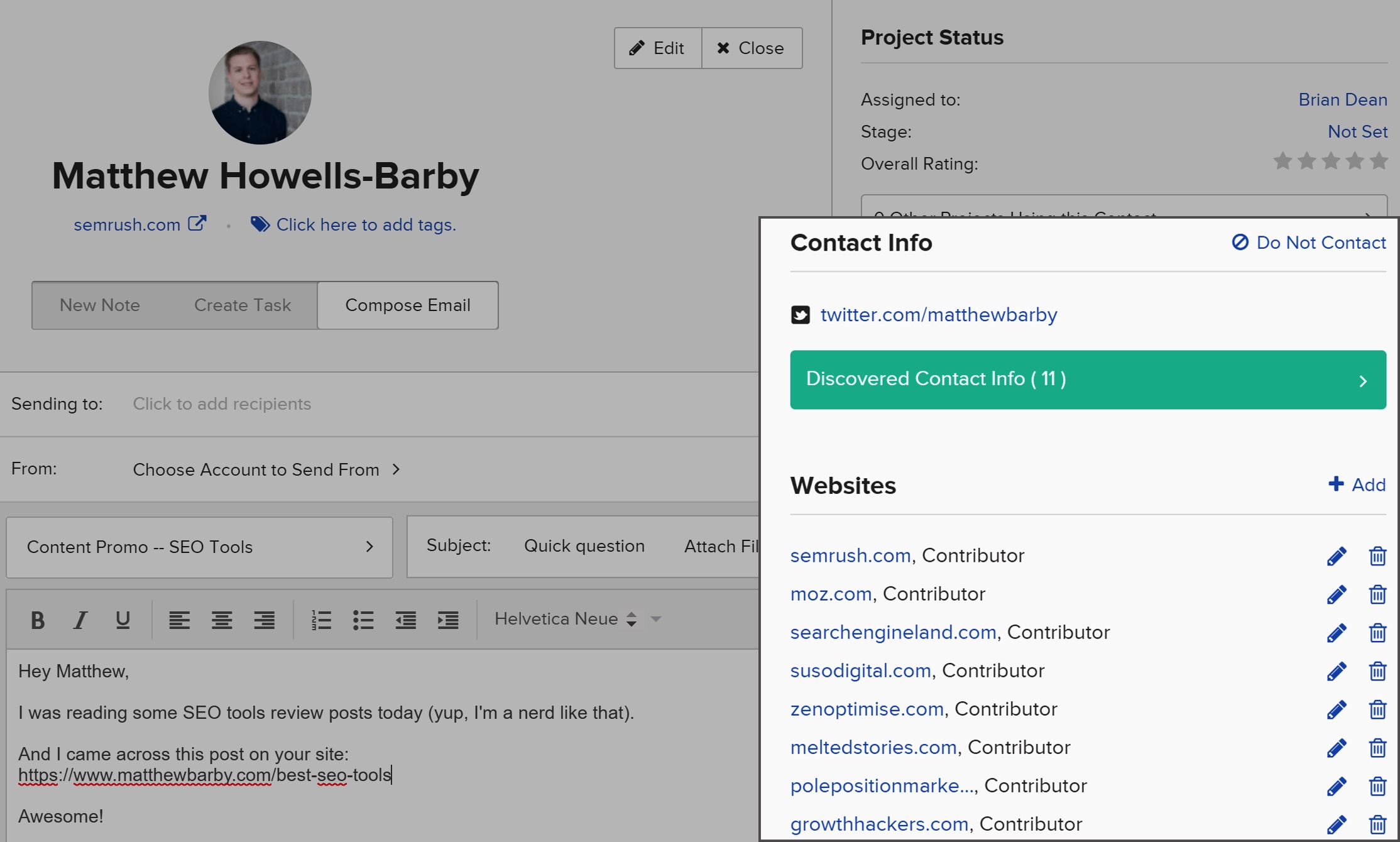1400x842 pixels.
Task: Open the growthhackers.com website link
Action: [x=879, y=824]
